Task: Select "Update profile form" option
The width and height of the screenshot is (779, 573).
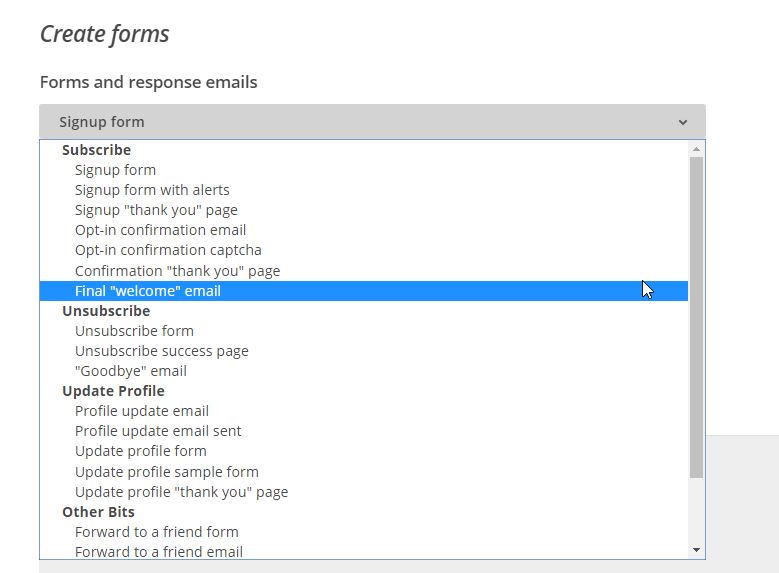Action: [x=141, y=451]
